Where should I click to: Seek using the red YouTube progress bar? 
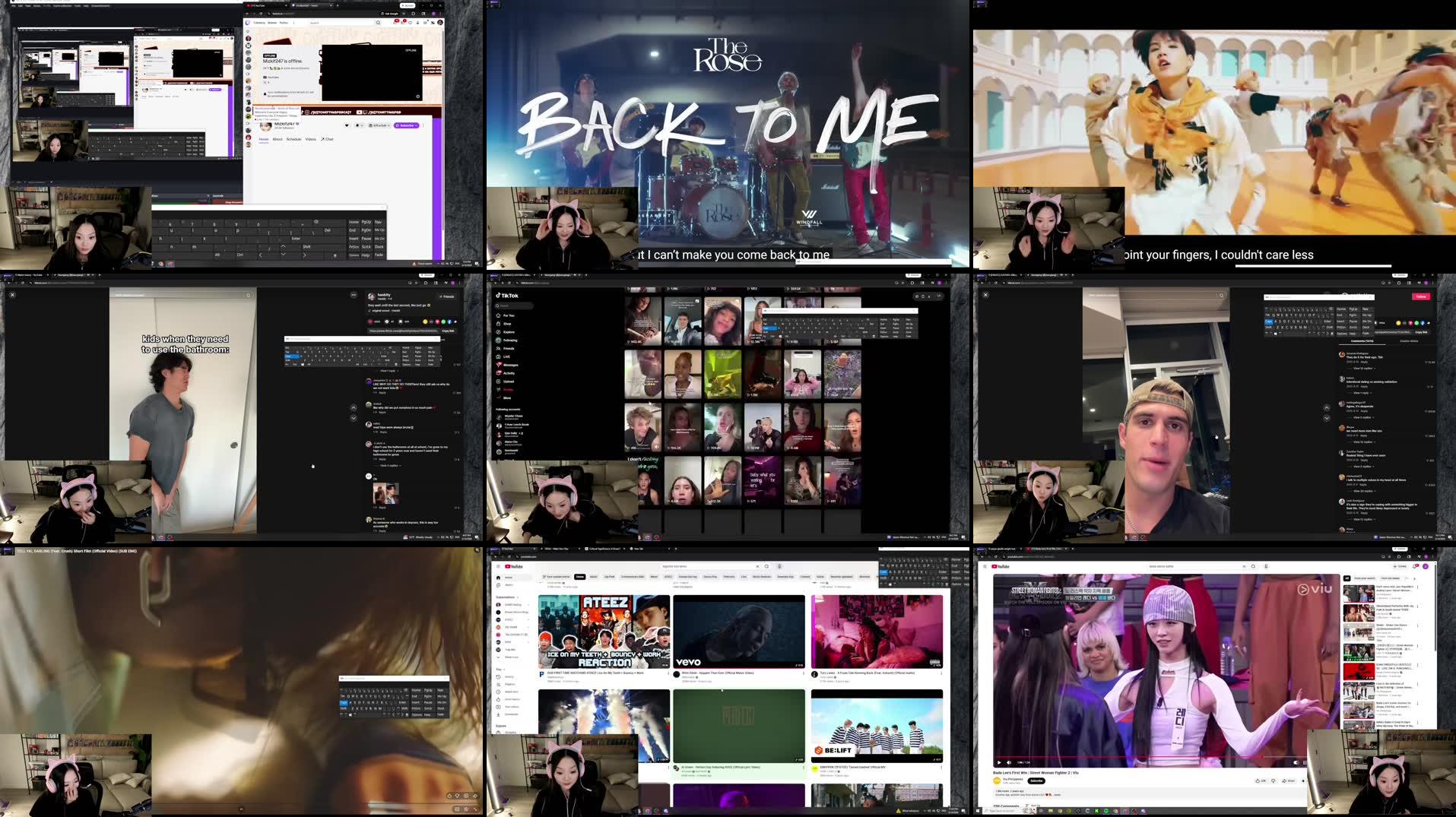[1140, 757]
